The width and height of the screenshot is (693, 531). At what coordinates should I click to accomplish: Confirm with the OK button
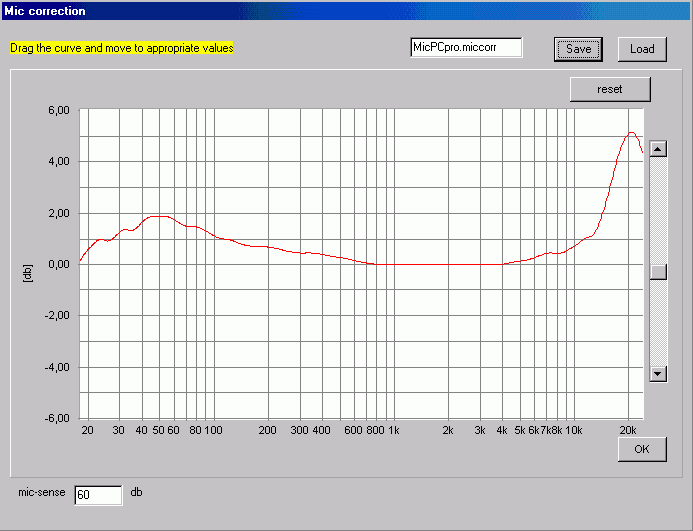pyautogui.click(x=642, y=449)
